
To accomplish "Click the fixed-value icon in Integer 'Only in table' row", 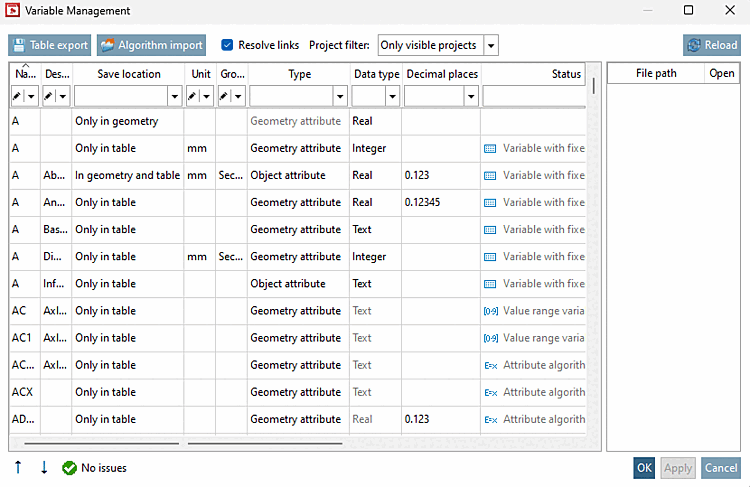I will click(x=490, y=149).
